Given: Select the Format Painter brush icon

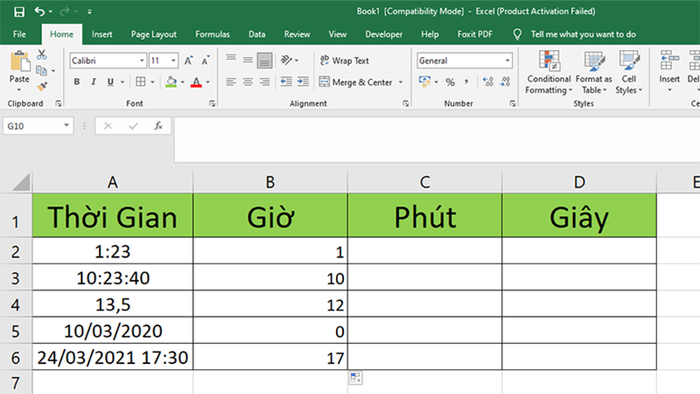Looking at the screenshot, I should 42,87.
